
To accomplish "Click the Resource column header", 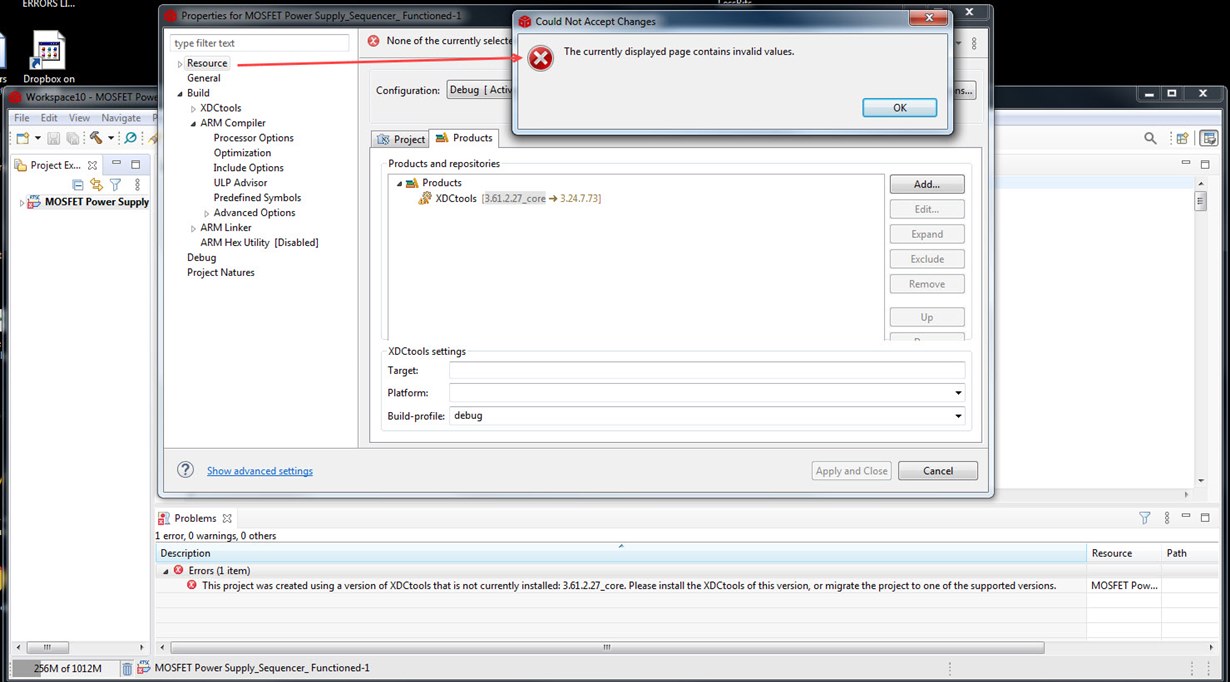I will [1124, 553].
